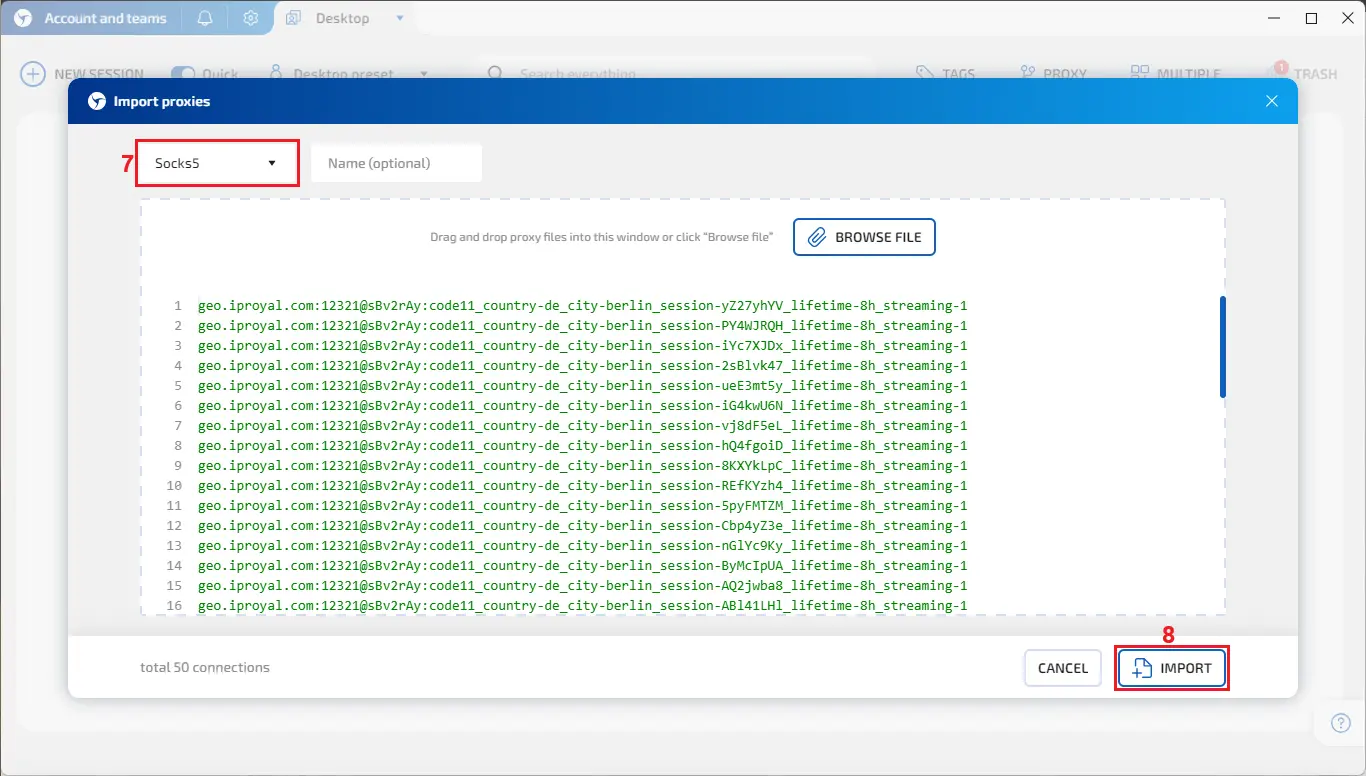Open the settings gear icon

(251, 18)
